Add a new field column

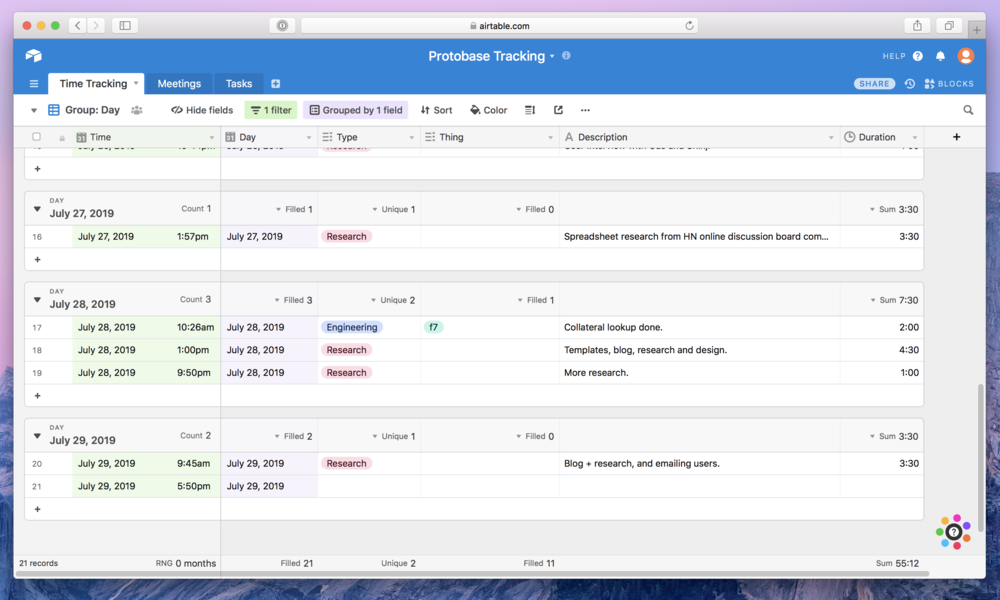(956, 137)
